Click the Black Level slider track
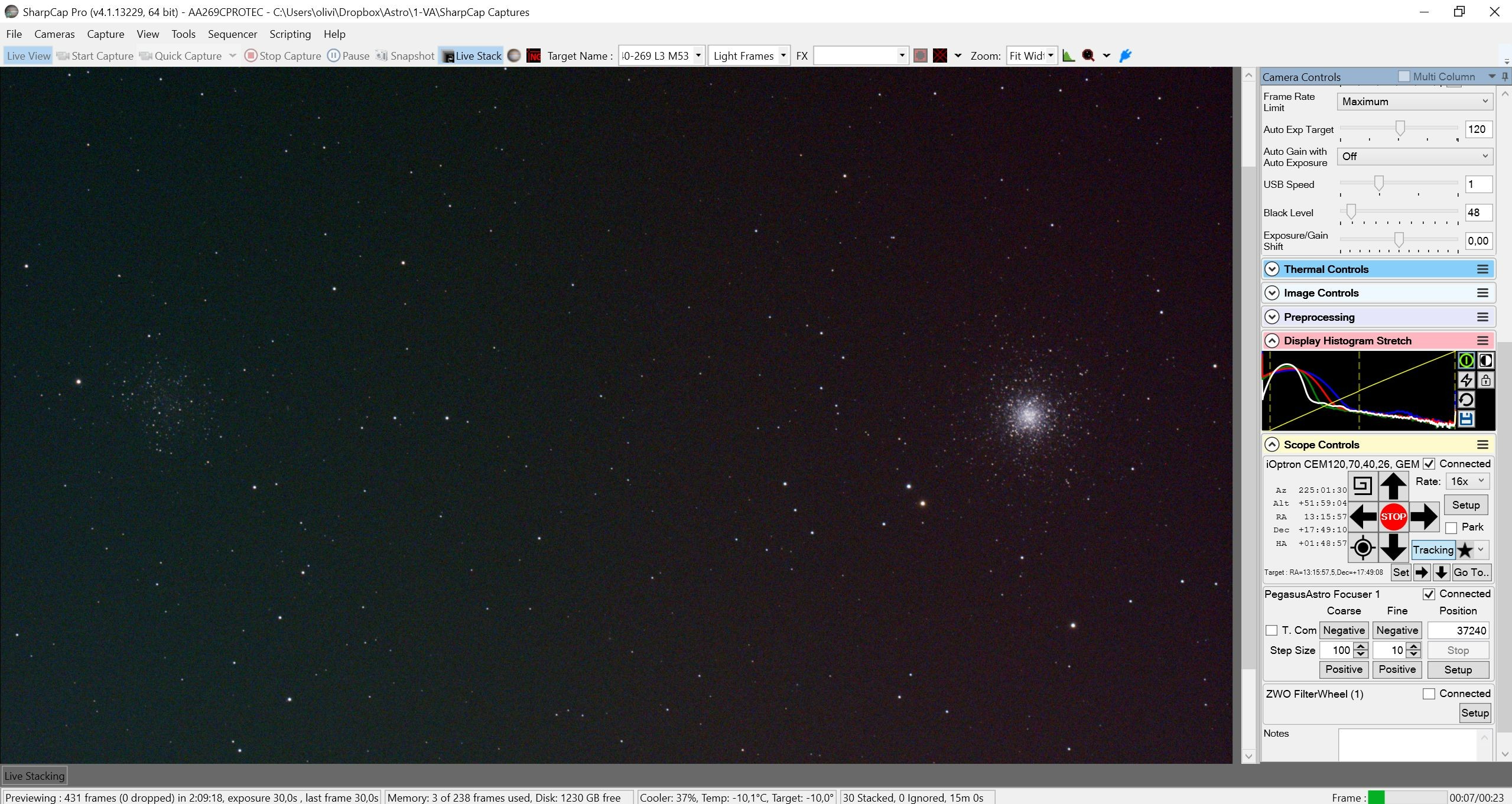Image resolution: width=1512 pixels, height=804 pixels. tap(1399, 211)
